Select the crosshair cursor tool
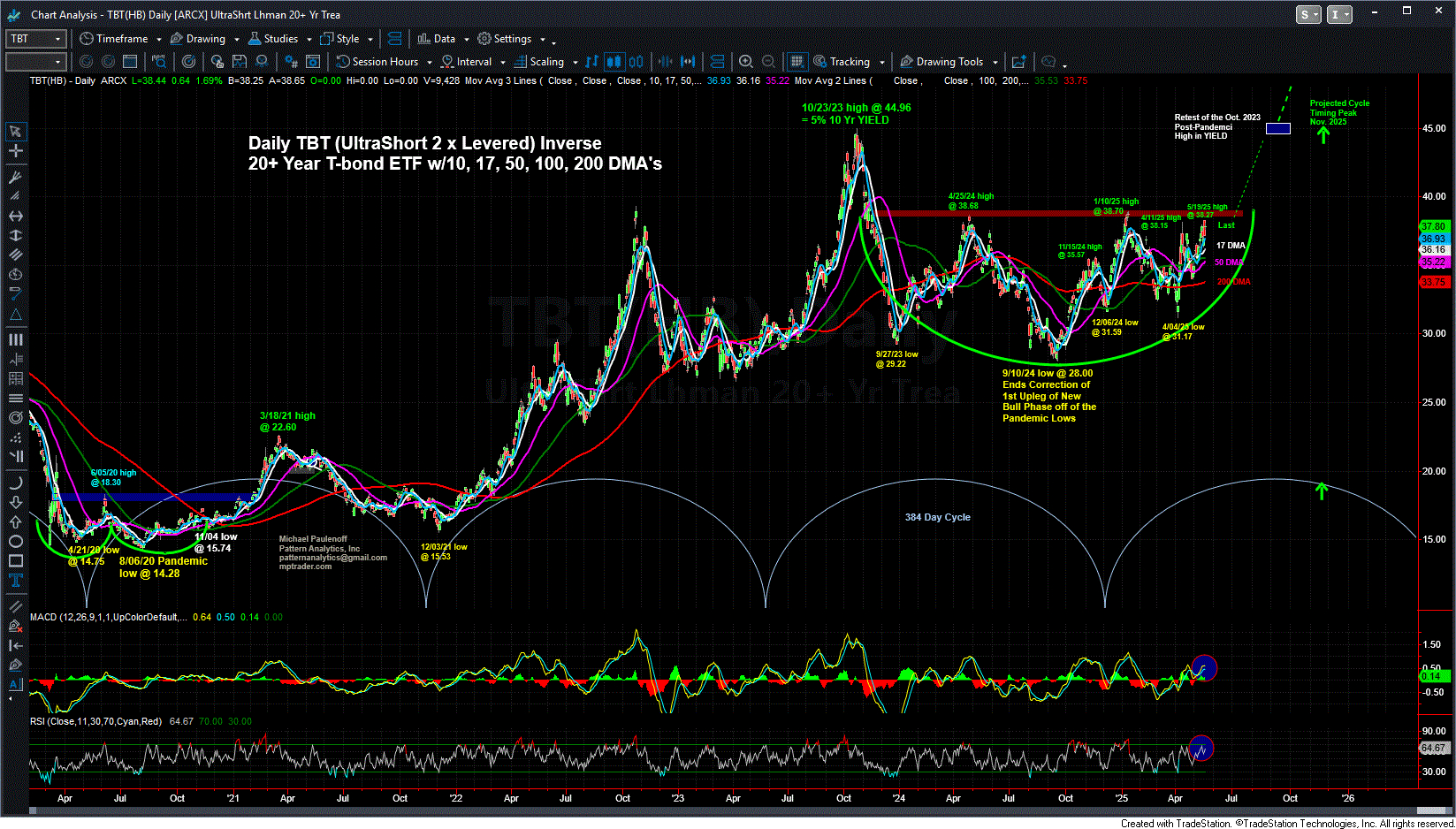The width and height of the screenshot is (1456, 829). tap(15, 151)
